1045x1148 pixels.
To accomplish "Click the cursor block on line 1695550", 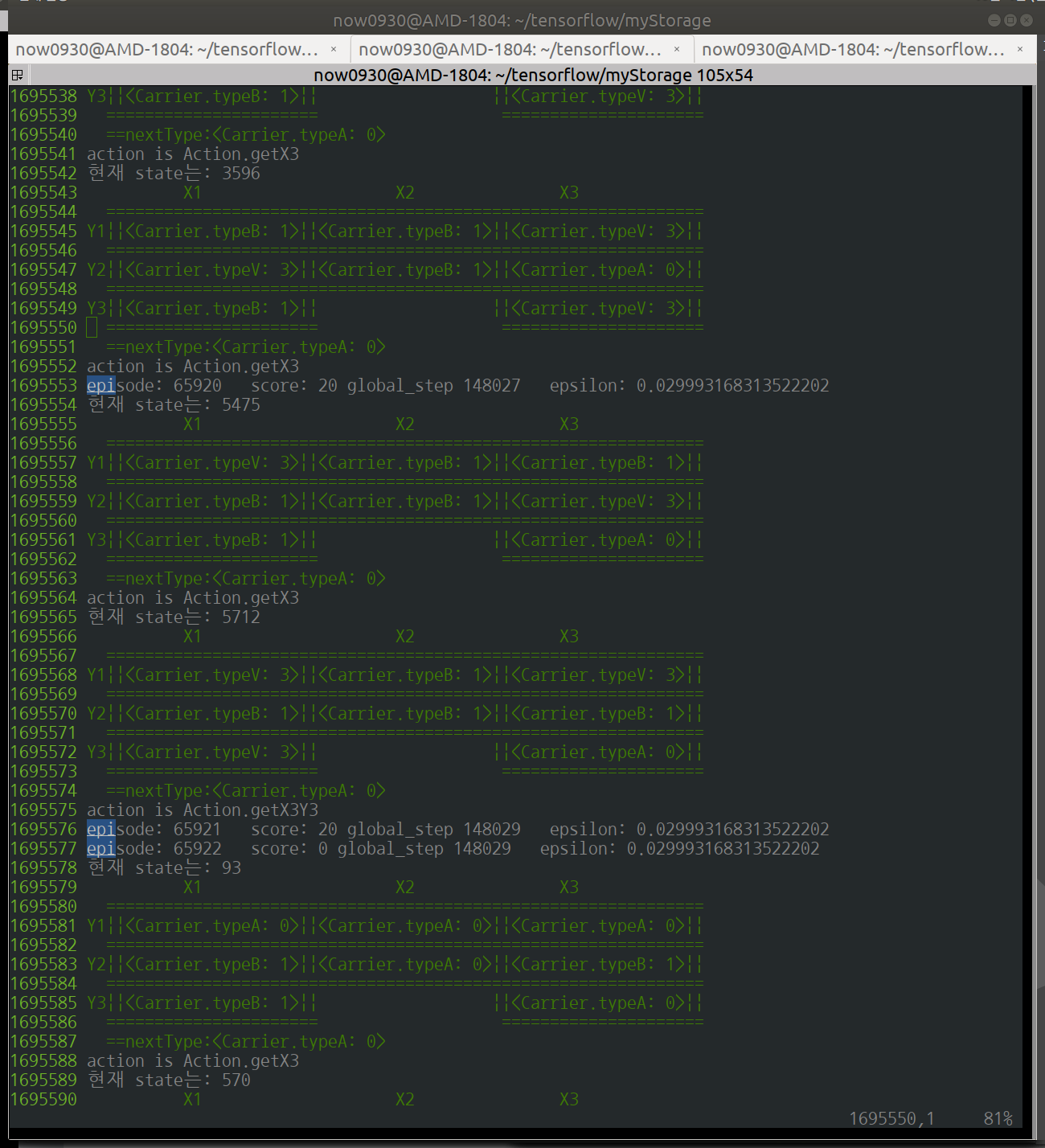I will pyautogui.click(x=92, y=327).
